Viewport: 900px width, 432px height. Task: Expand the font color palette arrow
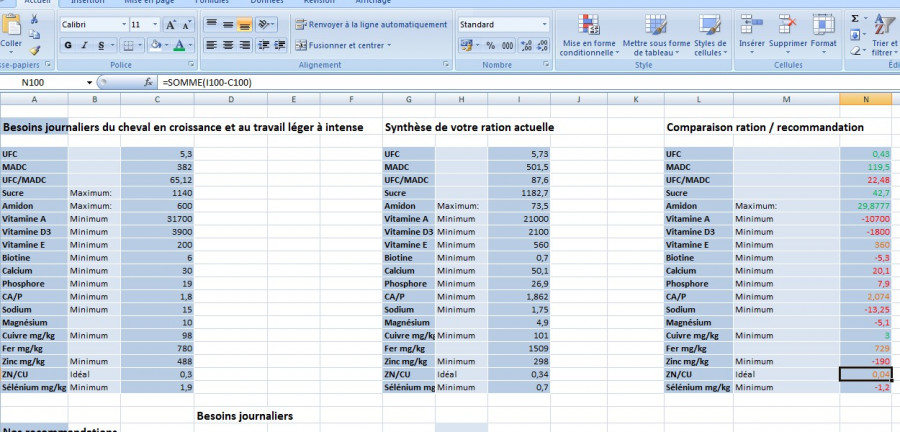190,45
